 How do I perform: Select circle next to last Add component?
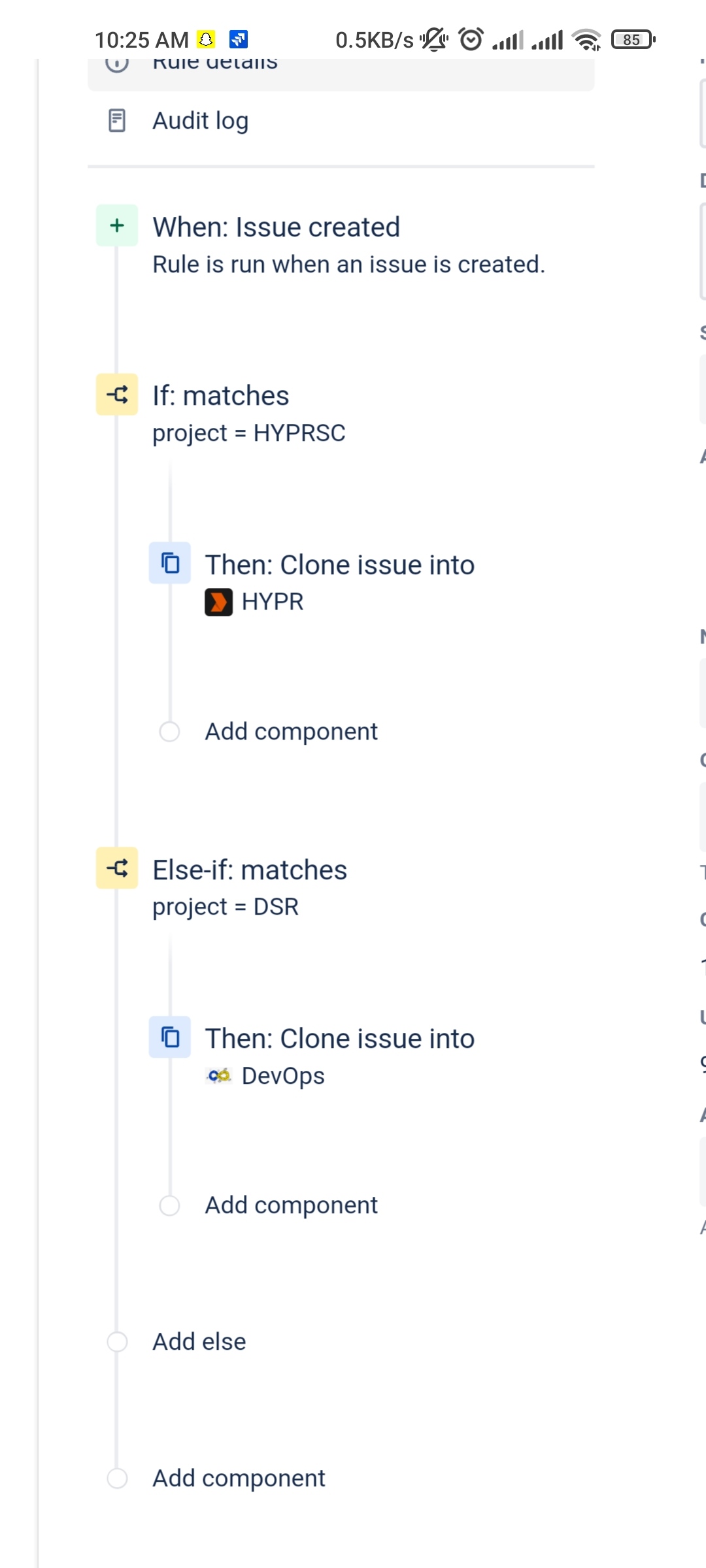(117, 1478)
